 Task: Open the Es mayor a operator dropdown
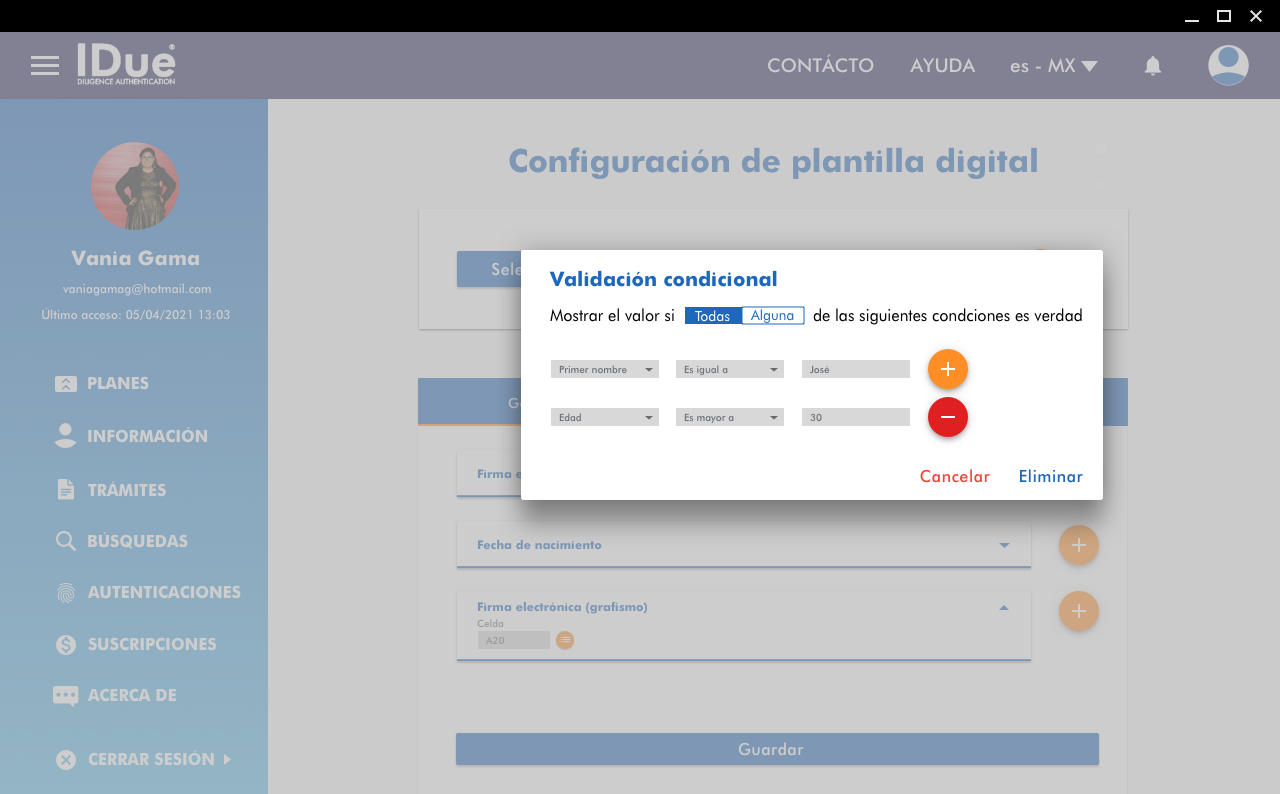pyautogui.click(x=729, y=417)
